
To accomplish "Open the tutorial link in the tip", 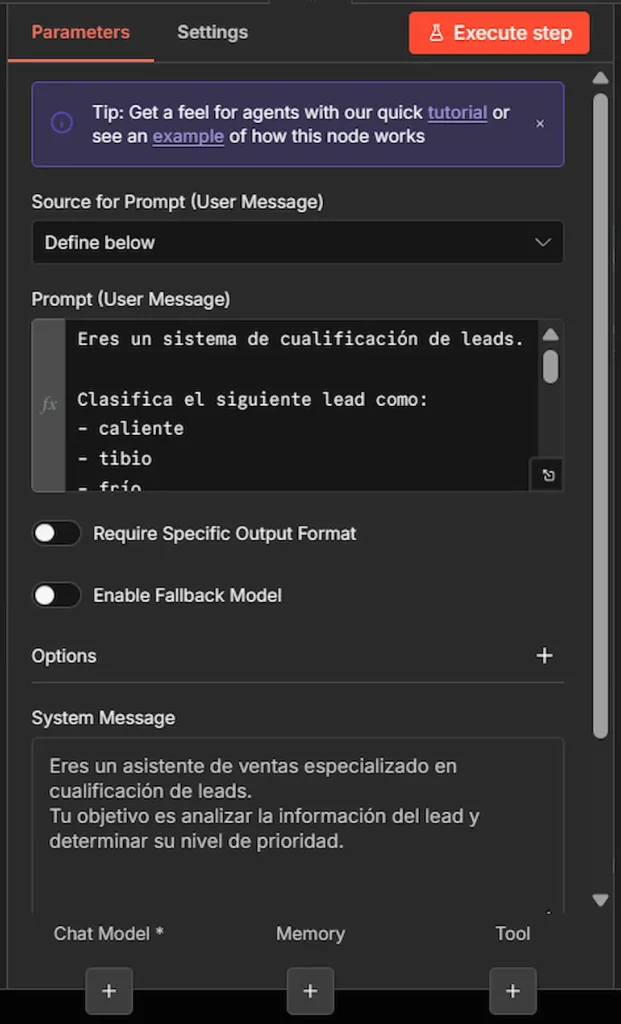I will coord(457,112).
